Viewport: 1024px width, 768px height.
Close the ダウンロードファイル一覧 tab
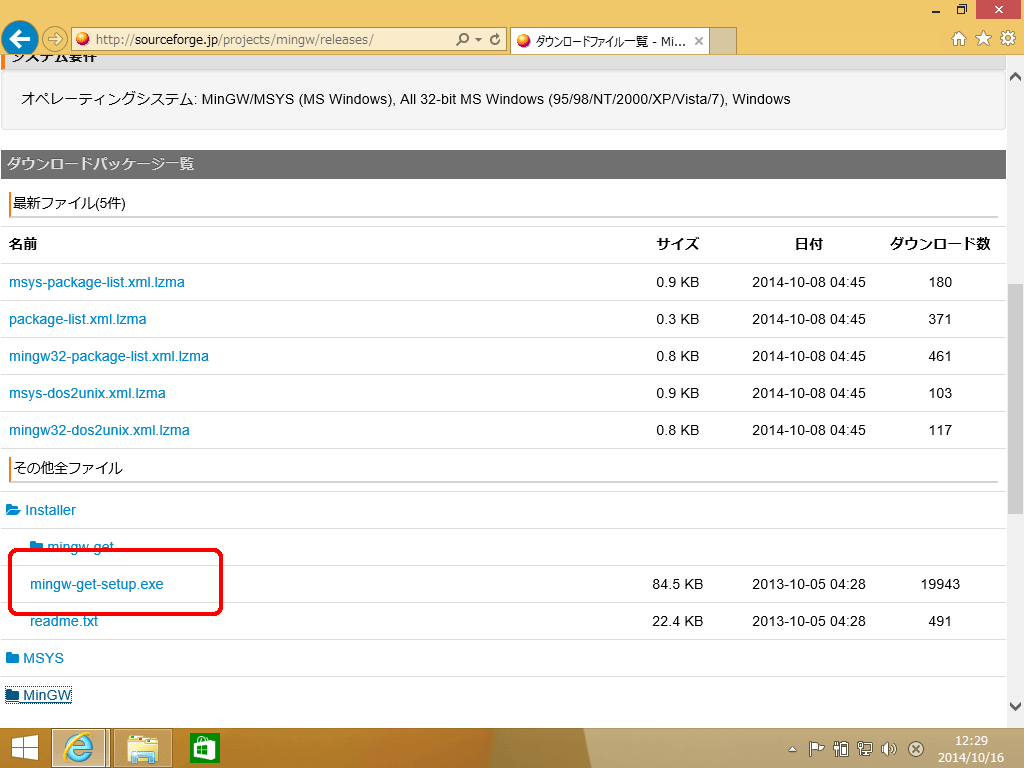(x=699, y=41)
